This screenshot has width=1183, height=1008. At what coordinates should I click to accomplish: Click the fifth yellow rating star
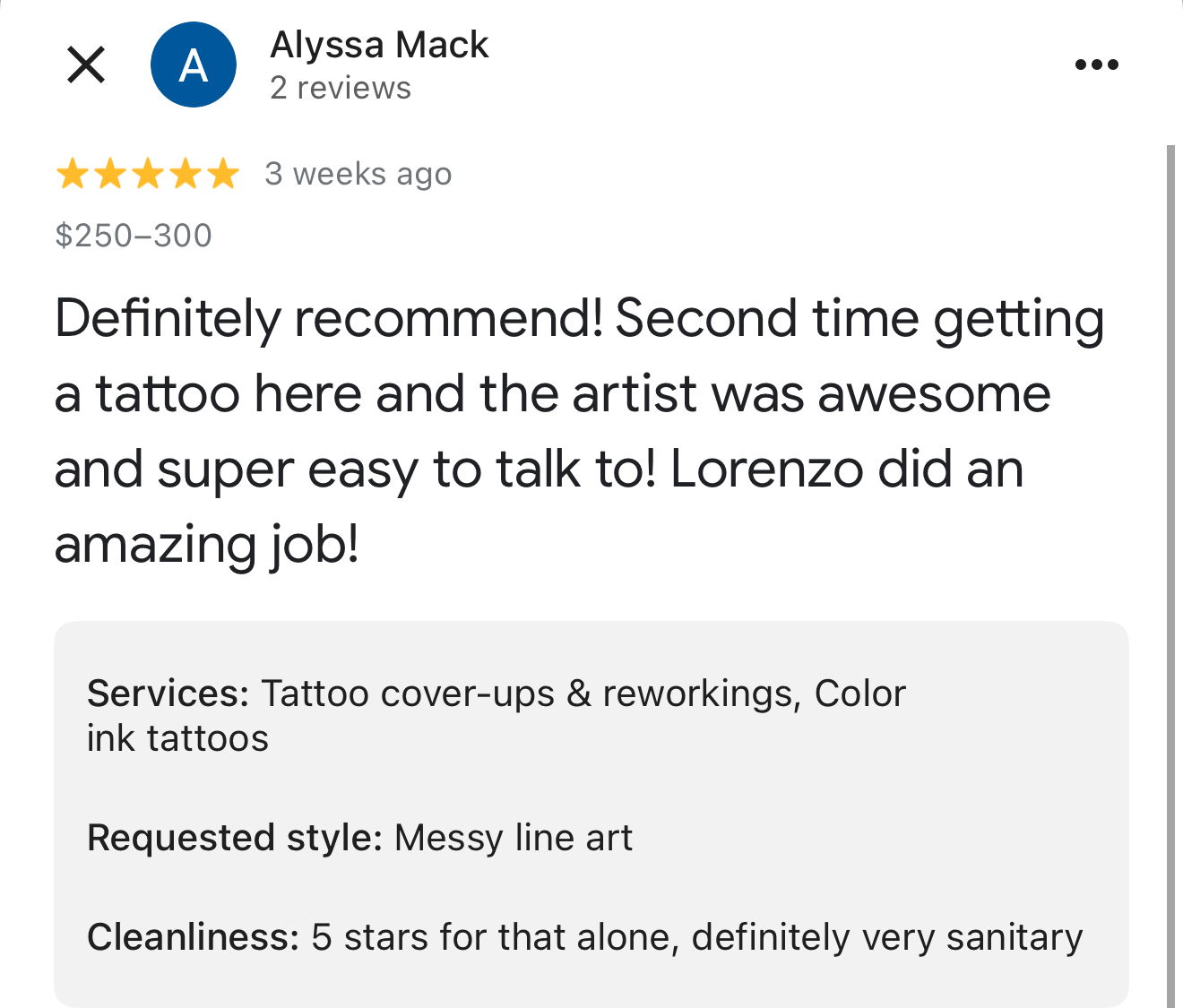tap(222, 174)
